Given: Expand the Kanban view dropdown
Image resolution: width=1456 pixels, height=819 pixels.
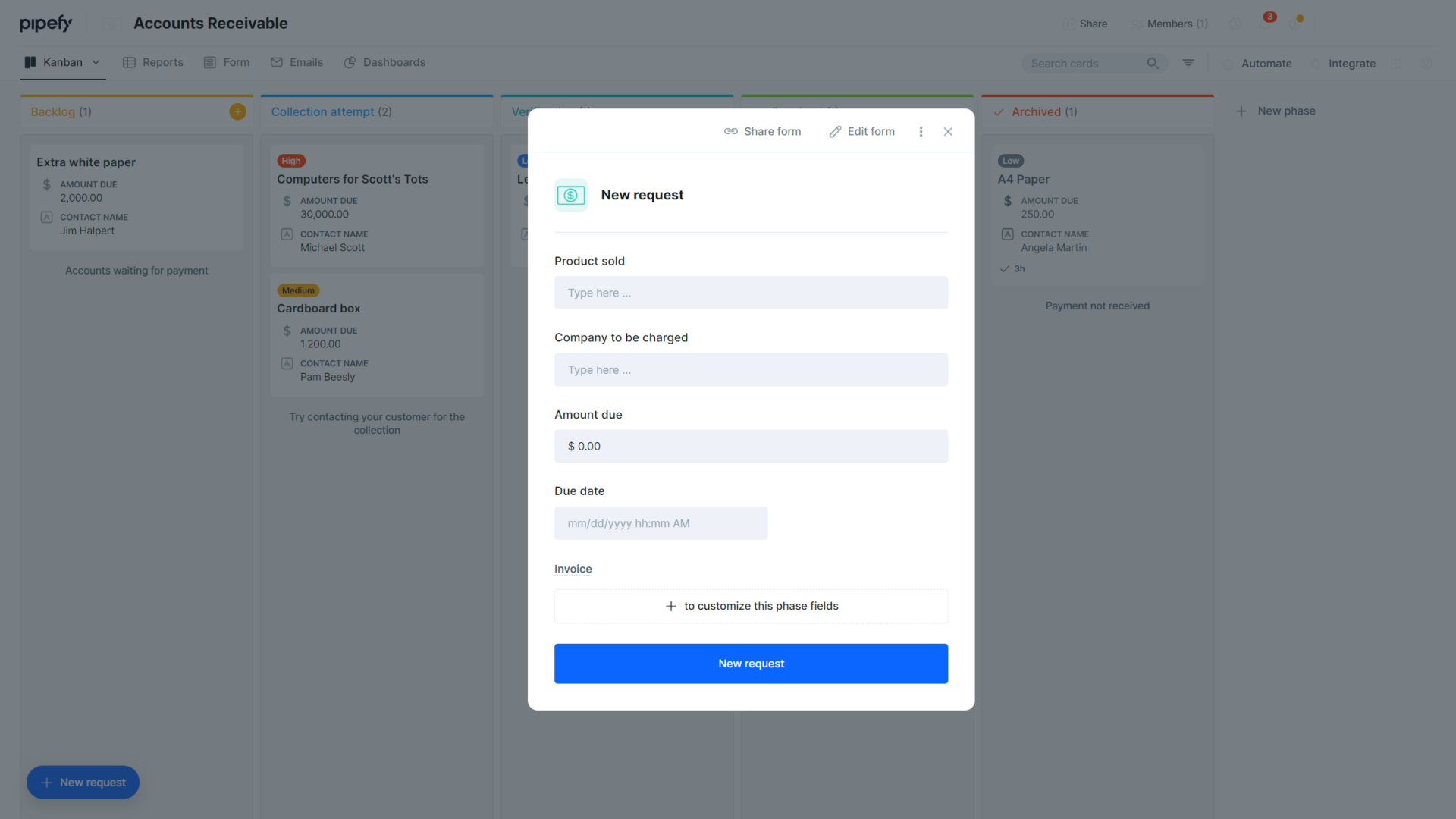Looking at the screenshot, I should point(96,62).
